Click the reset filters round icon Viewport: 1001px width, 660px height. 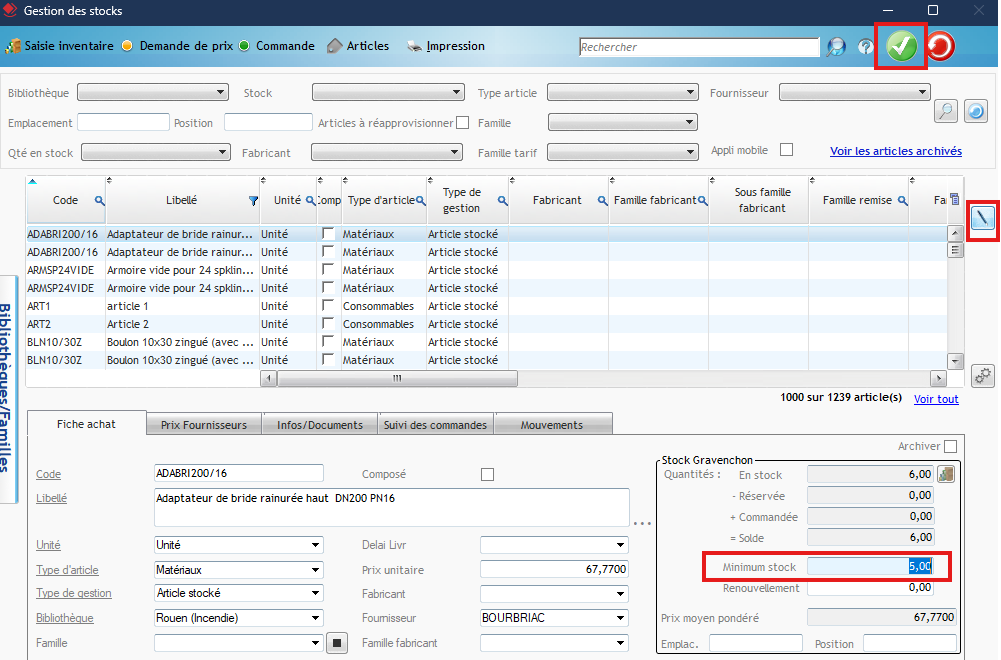[x=976, y=111]
